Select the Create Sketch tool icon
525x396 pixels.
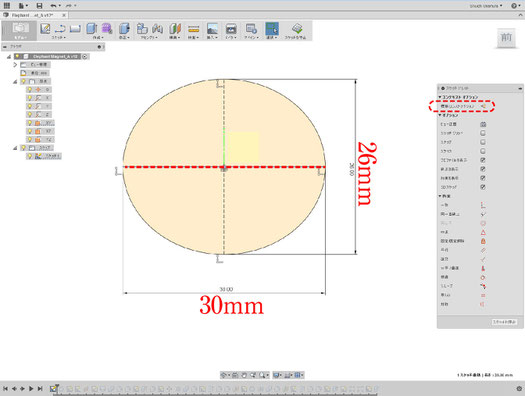point(45,29)
